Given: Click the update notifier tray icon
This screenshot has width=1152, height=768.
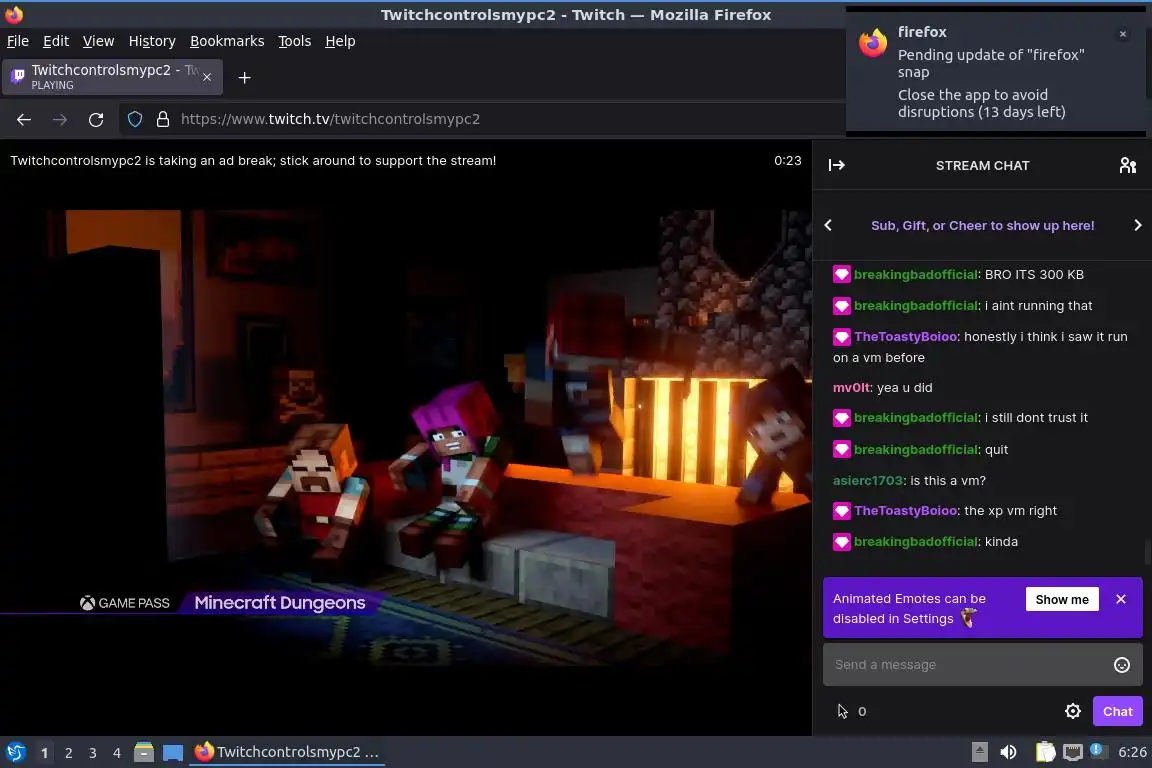Looking at the screenshot, I should (x=1097, y=750).
